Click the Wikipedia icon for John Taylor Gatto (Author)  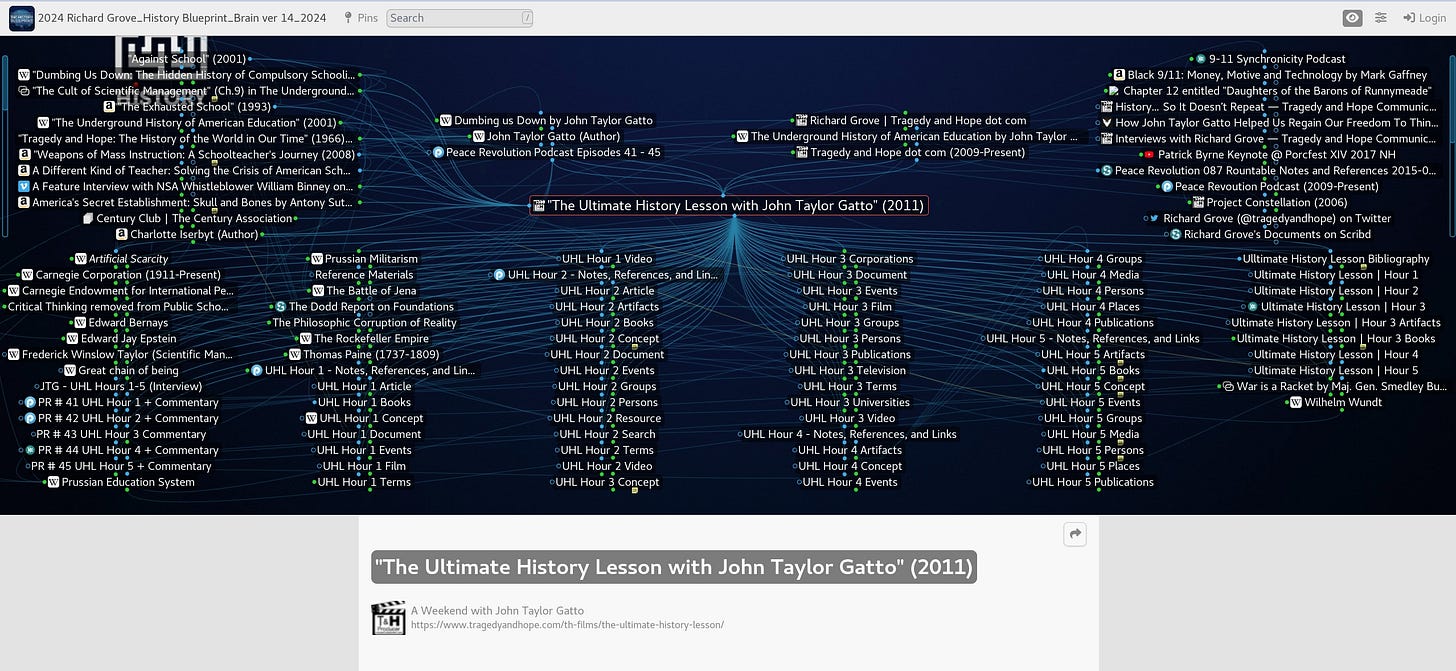point(479,136)
